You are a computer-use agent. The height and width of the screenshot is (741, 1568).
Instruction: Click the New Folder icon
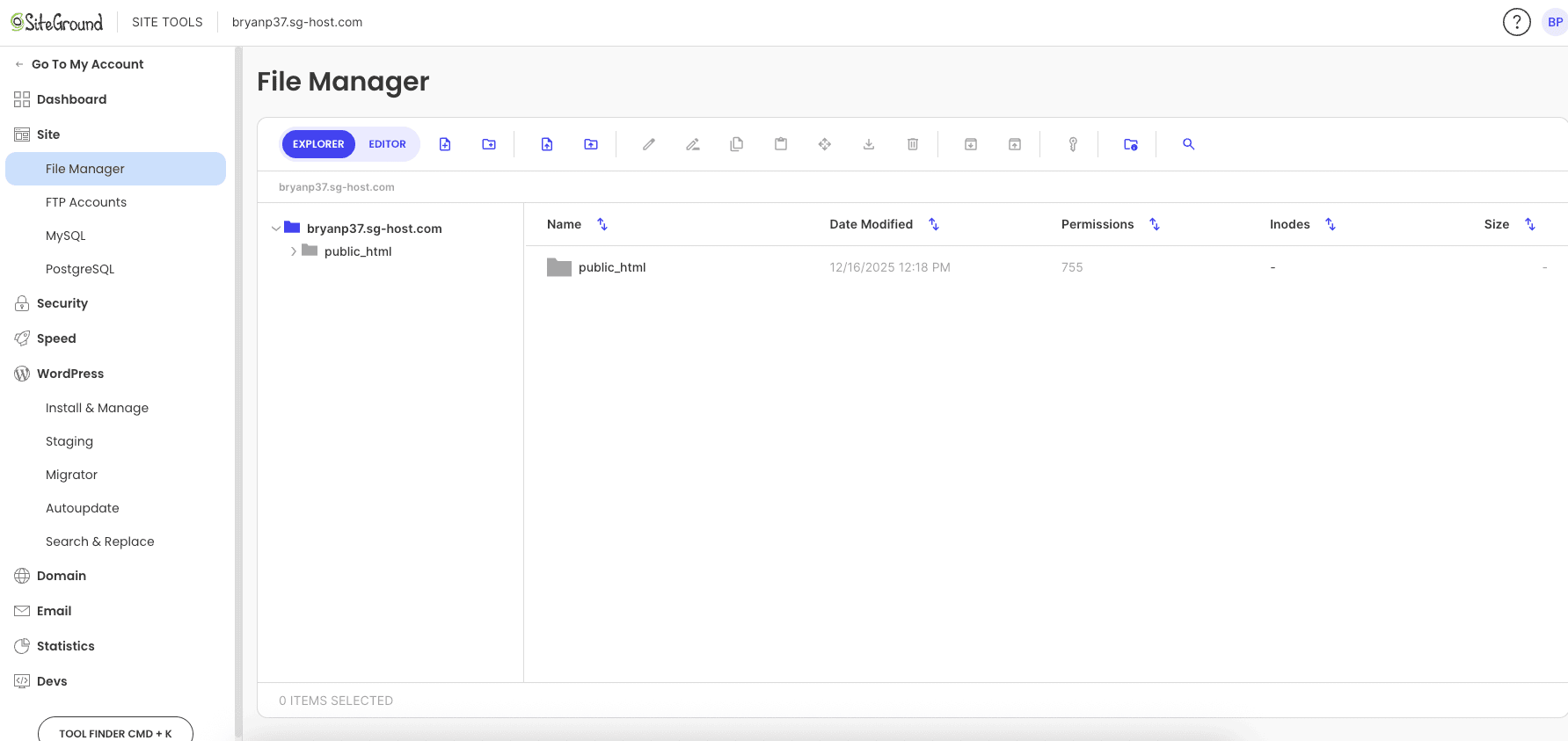click(x=489, y=144)
